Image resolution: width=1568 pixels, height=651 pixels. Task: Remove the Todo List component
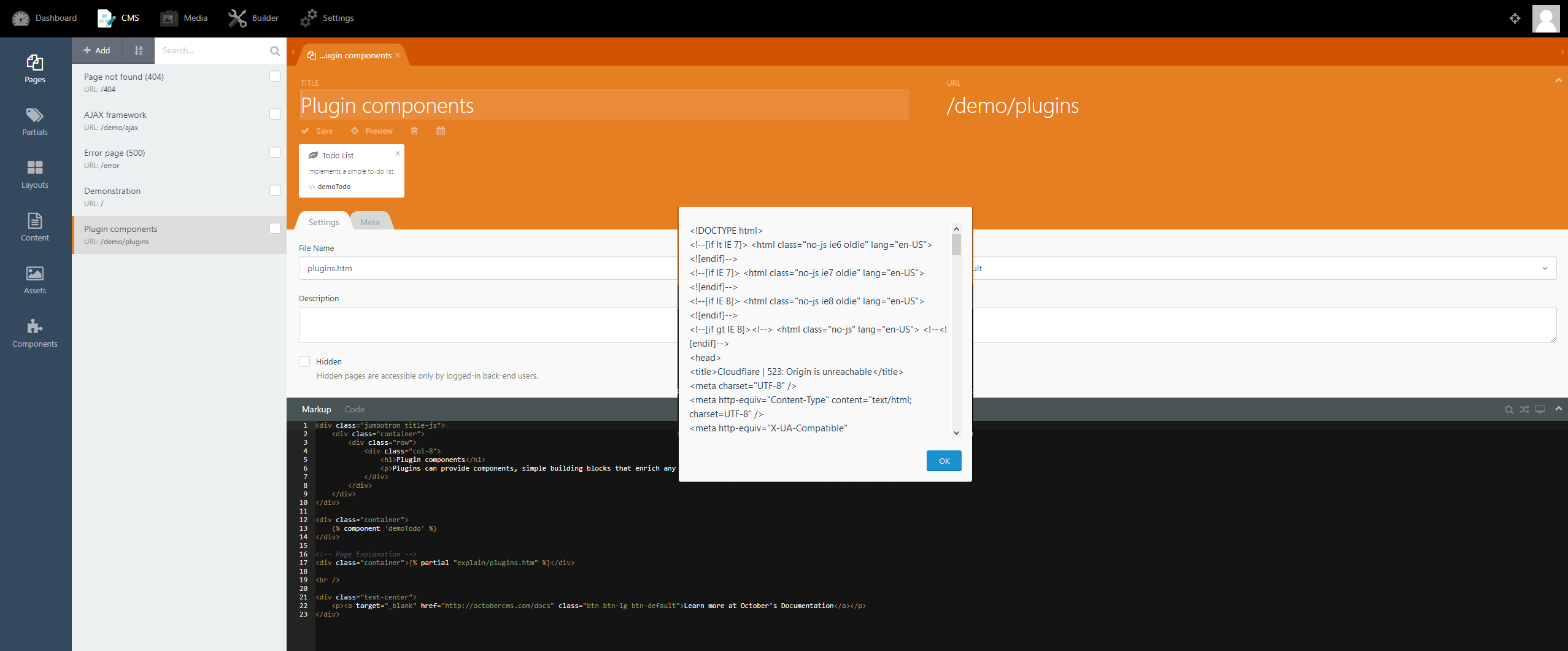pos(398,153)
